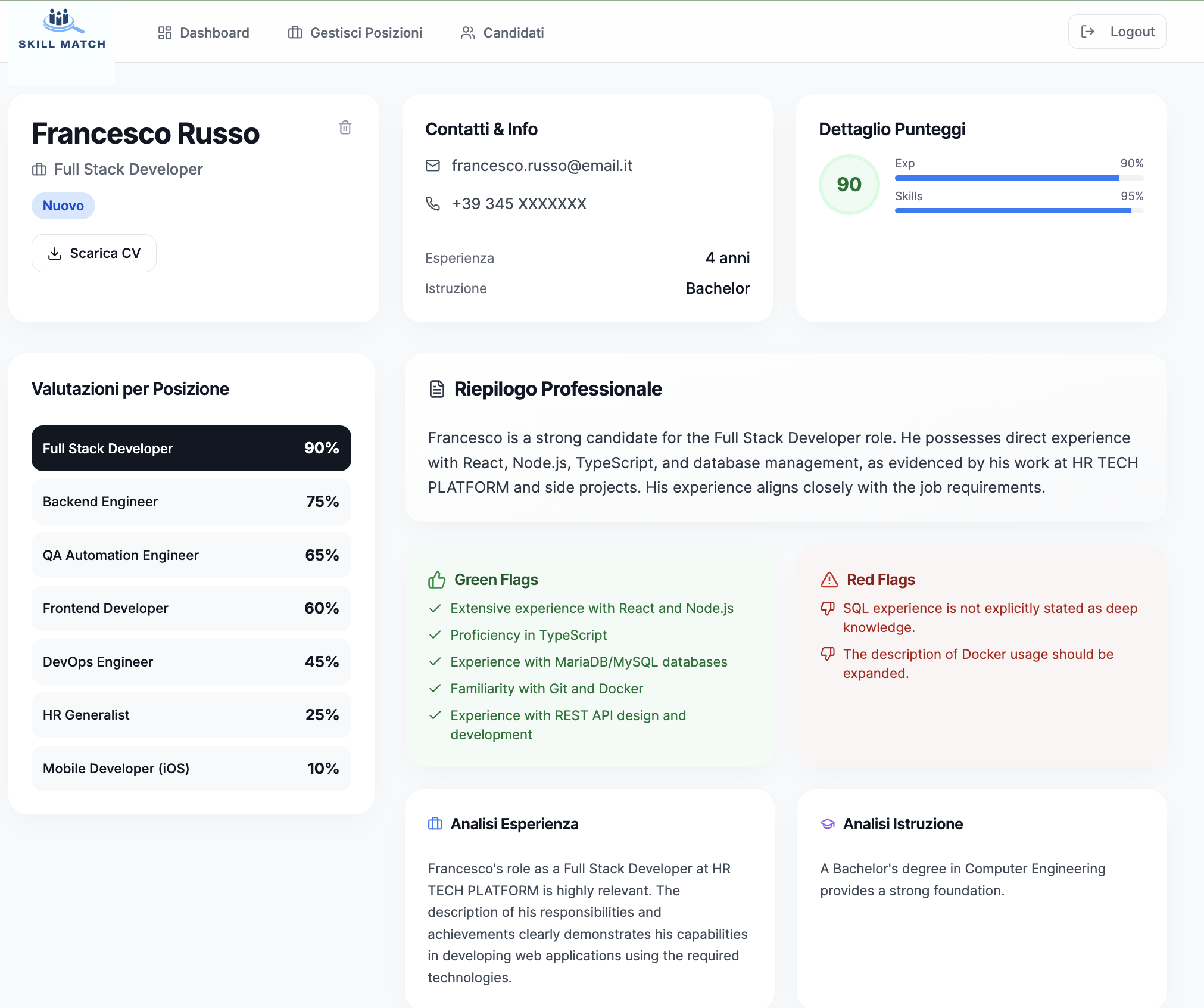Delete candidate with the trash icon

pyautogui.click(x=345, y=127)
